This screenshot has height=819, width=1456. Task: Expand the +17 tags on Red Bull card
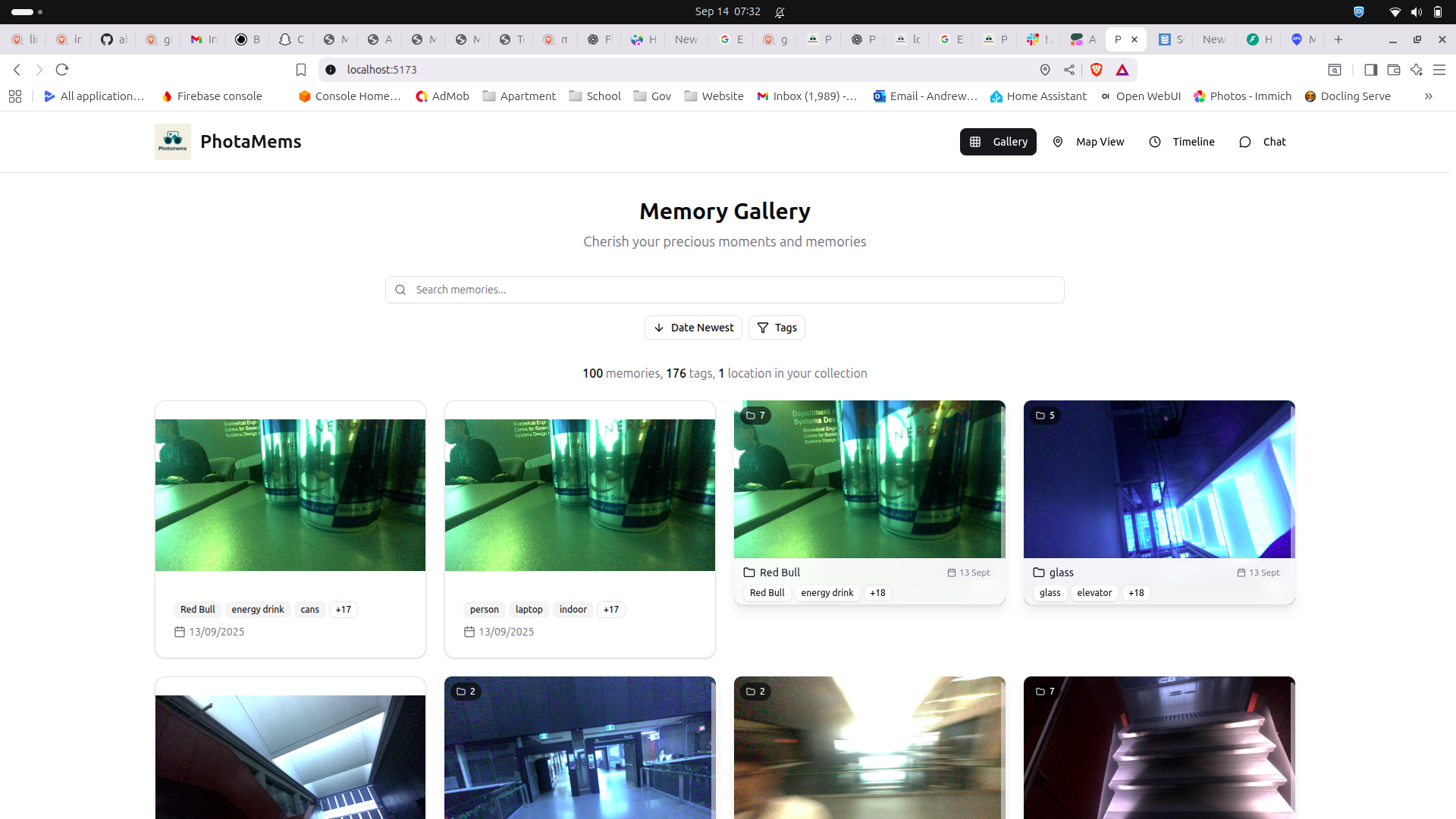[344, 610]
